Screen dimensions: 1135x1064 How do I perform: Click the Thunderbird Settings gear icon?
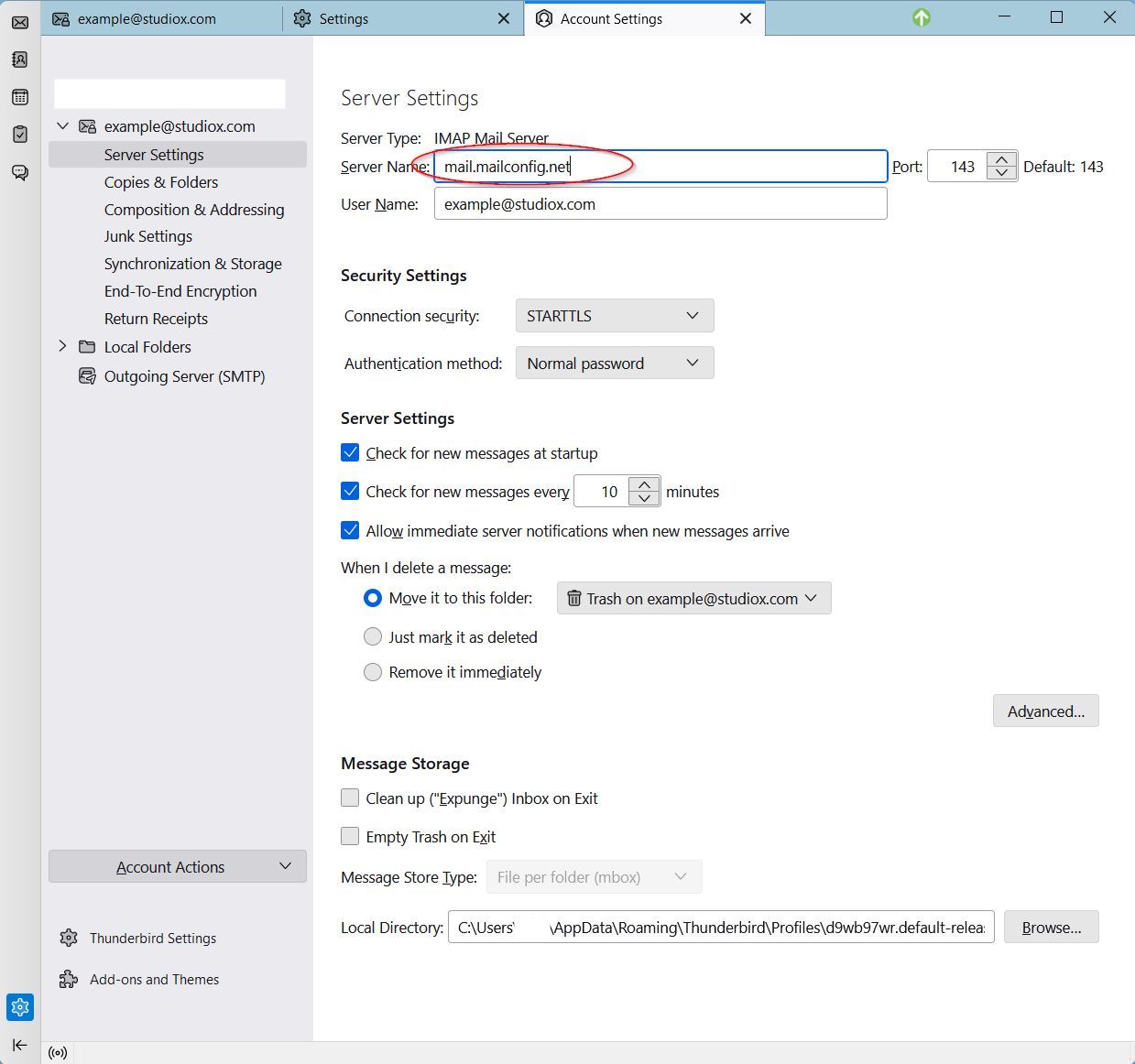point(69,938)
